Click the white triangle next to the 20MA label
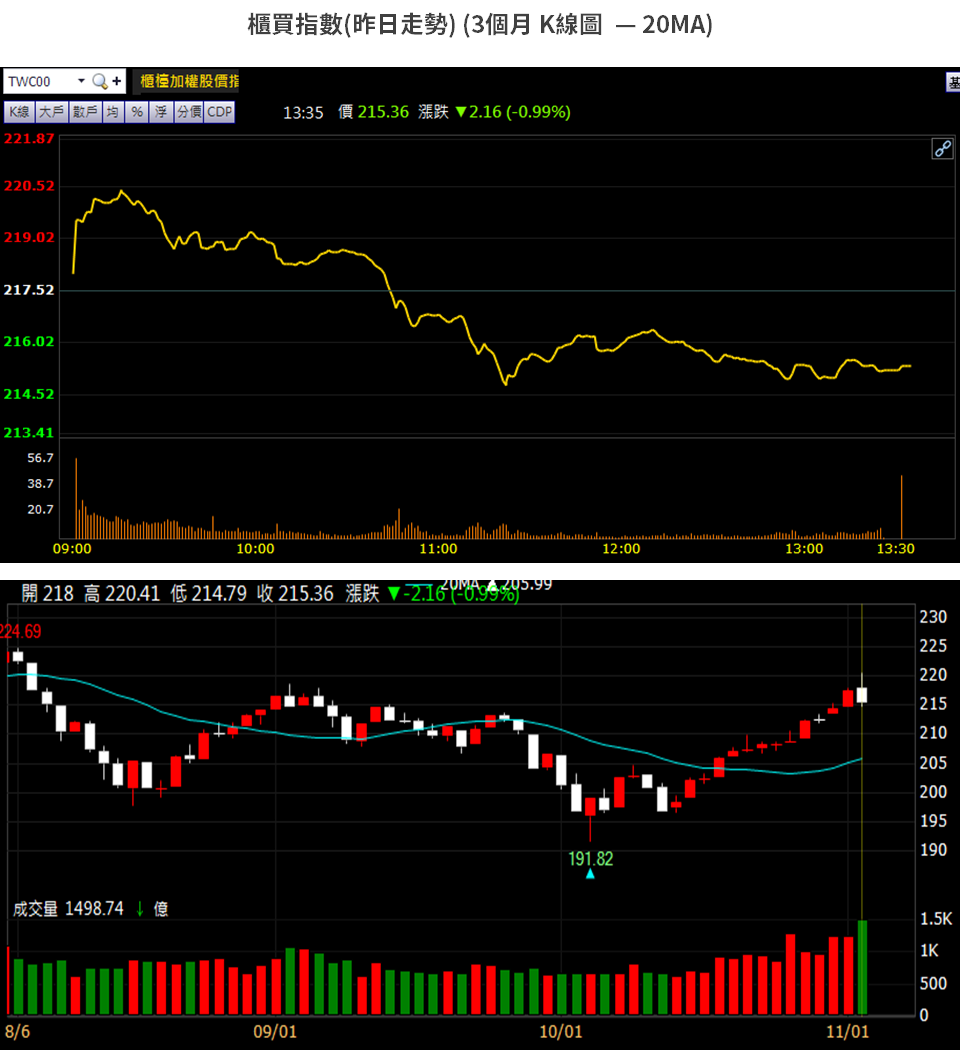The image size is (960, 1050). point(491,585)
